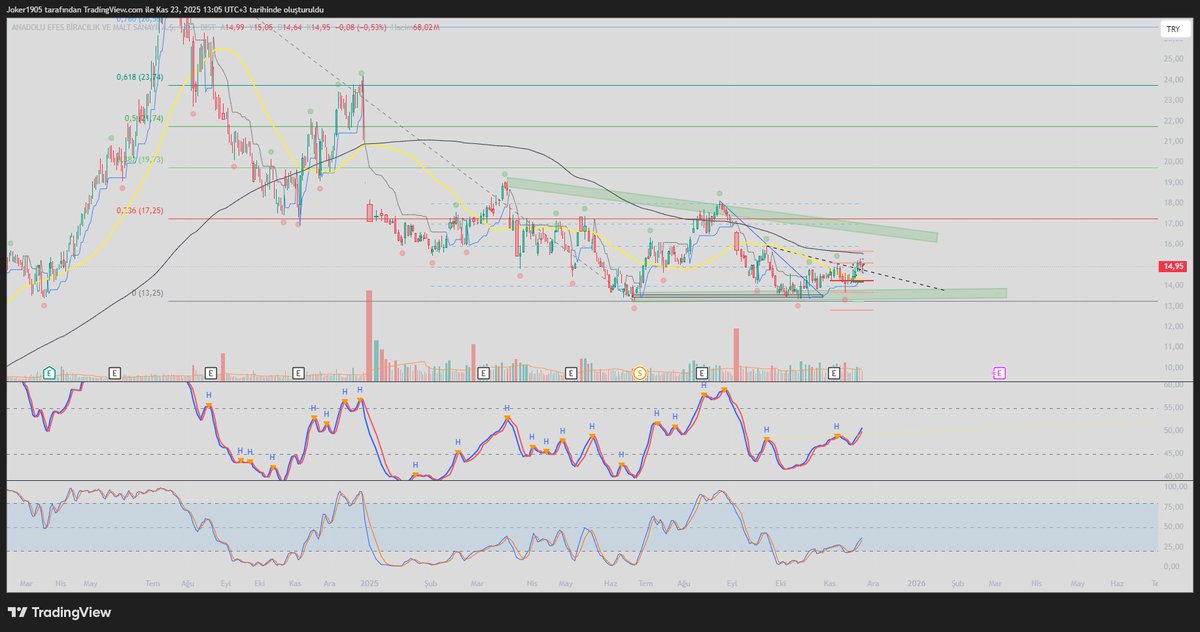Click the green E earnings marker
This screenshot has width=1200, height=632.
[48, 373]
